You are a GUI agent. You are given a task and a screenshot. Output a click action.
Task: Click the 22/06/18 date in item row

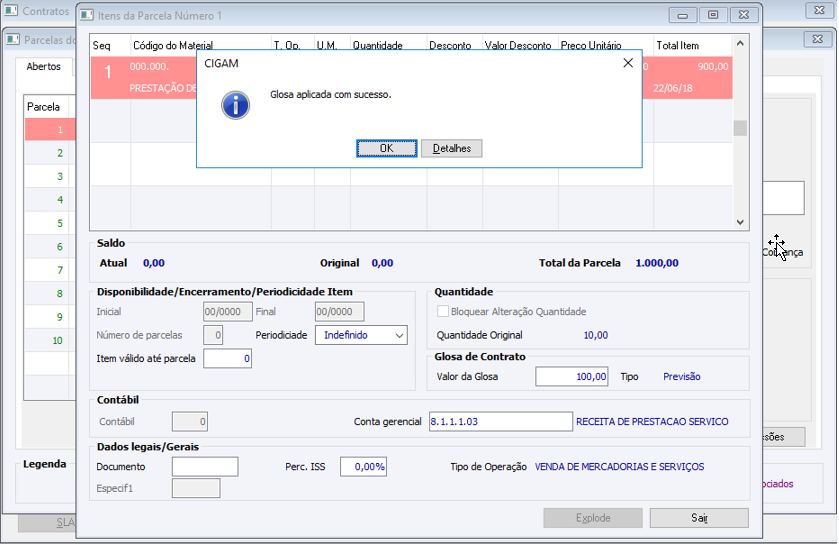coord(673,88)
